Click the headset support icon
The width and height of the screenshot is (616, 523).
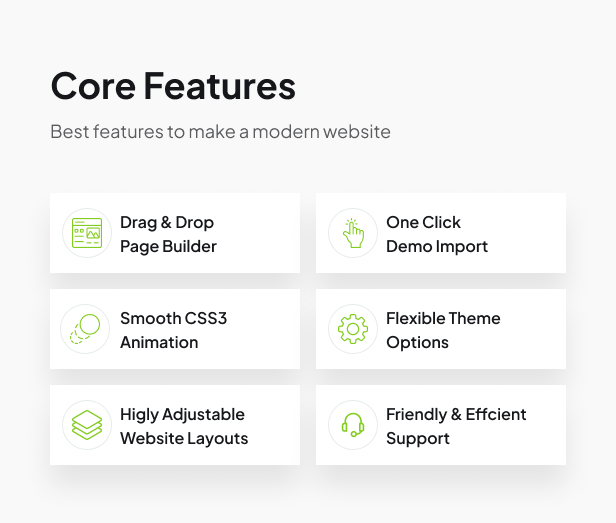point(352,426)
